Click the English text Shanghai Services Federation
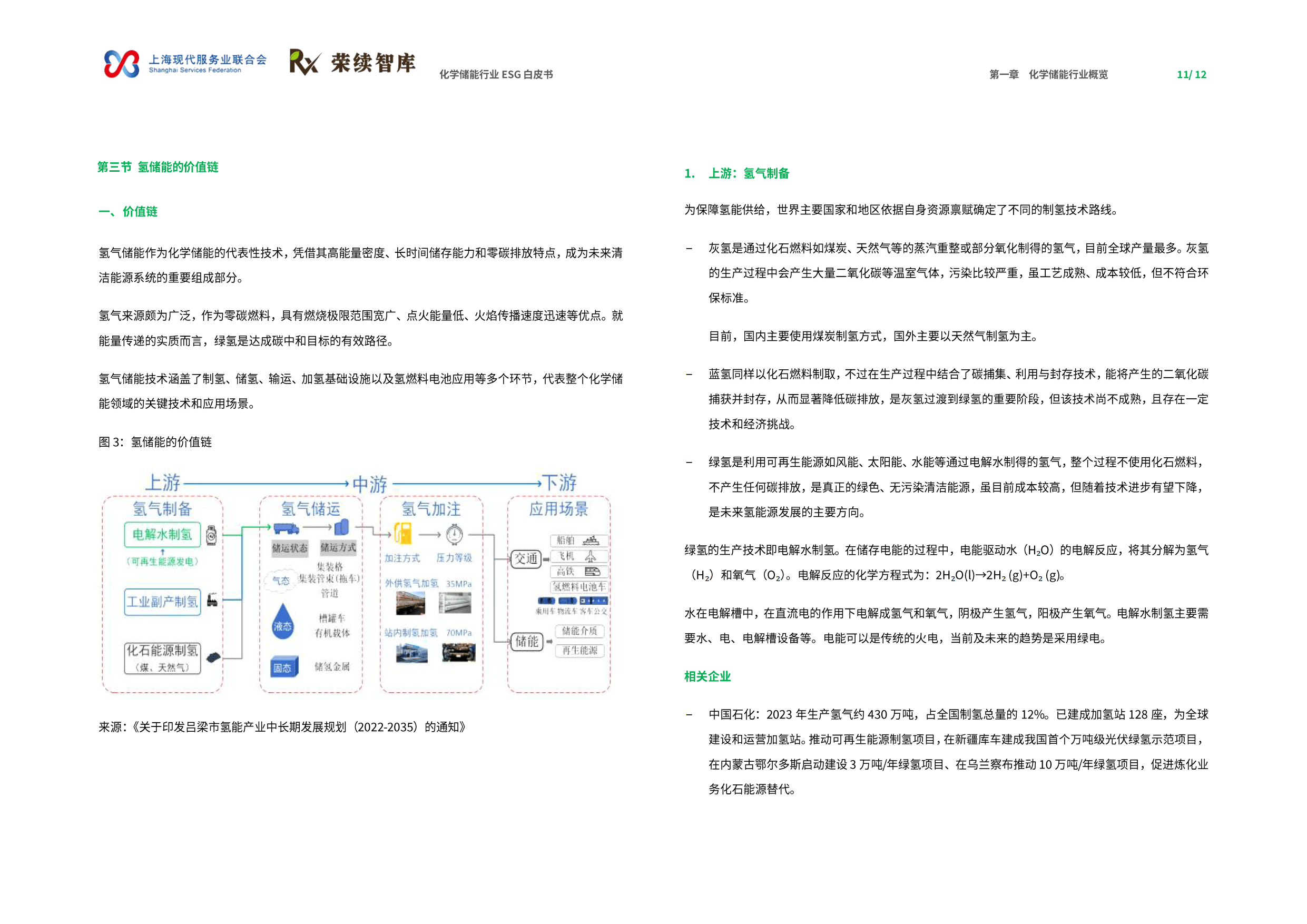The height and width of the screenshot is (924, 1307). (195, 71)
